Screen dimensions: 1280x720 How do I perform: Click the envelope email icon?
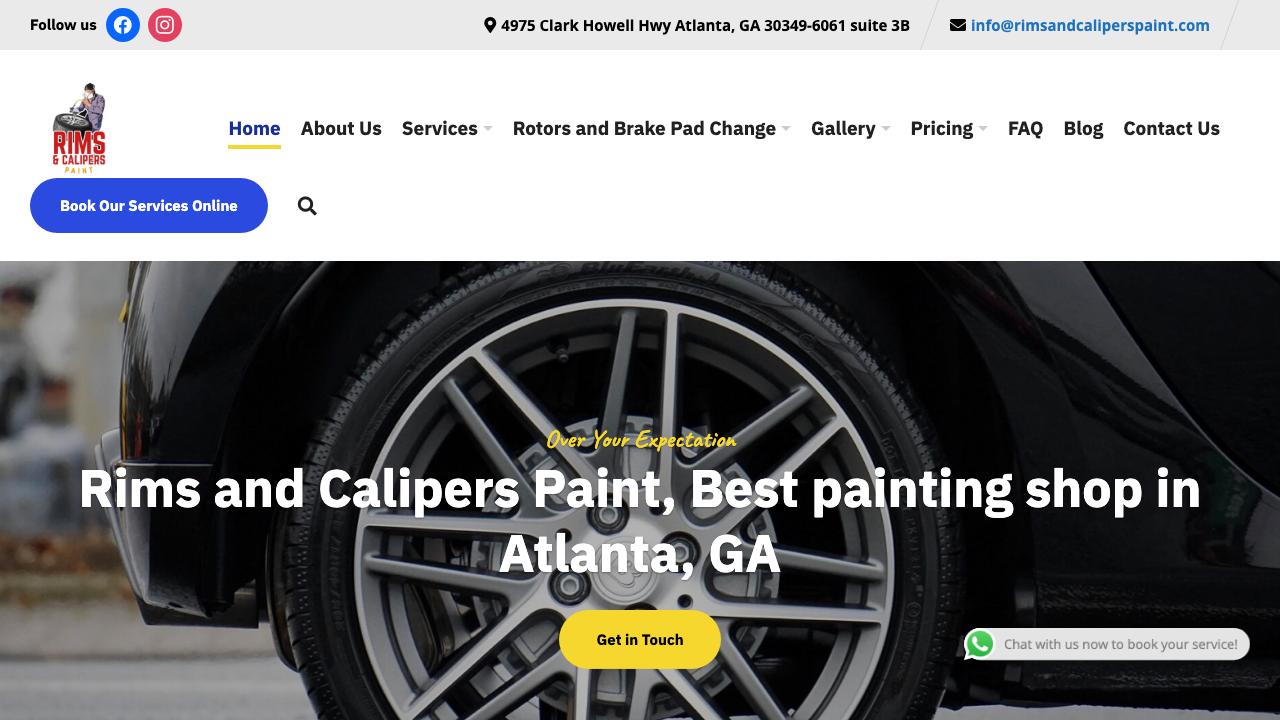pyautogui.click(x=958, y=25)
